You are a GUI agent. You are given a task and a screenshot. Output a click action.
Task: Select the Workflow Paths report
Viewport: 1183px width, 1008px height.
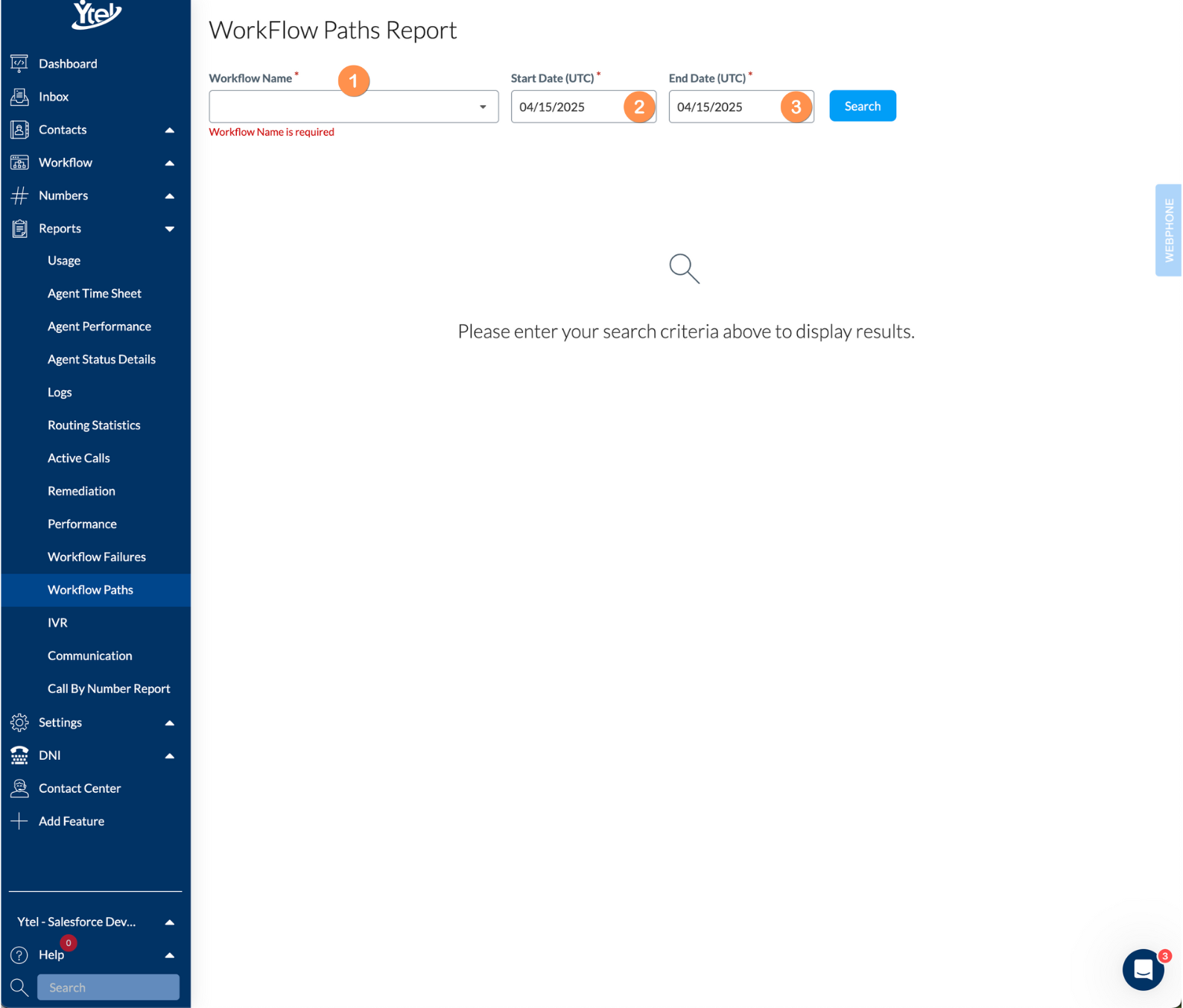90,589
